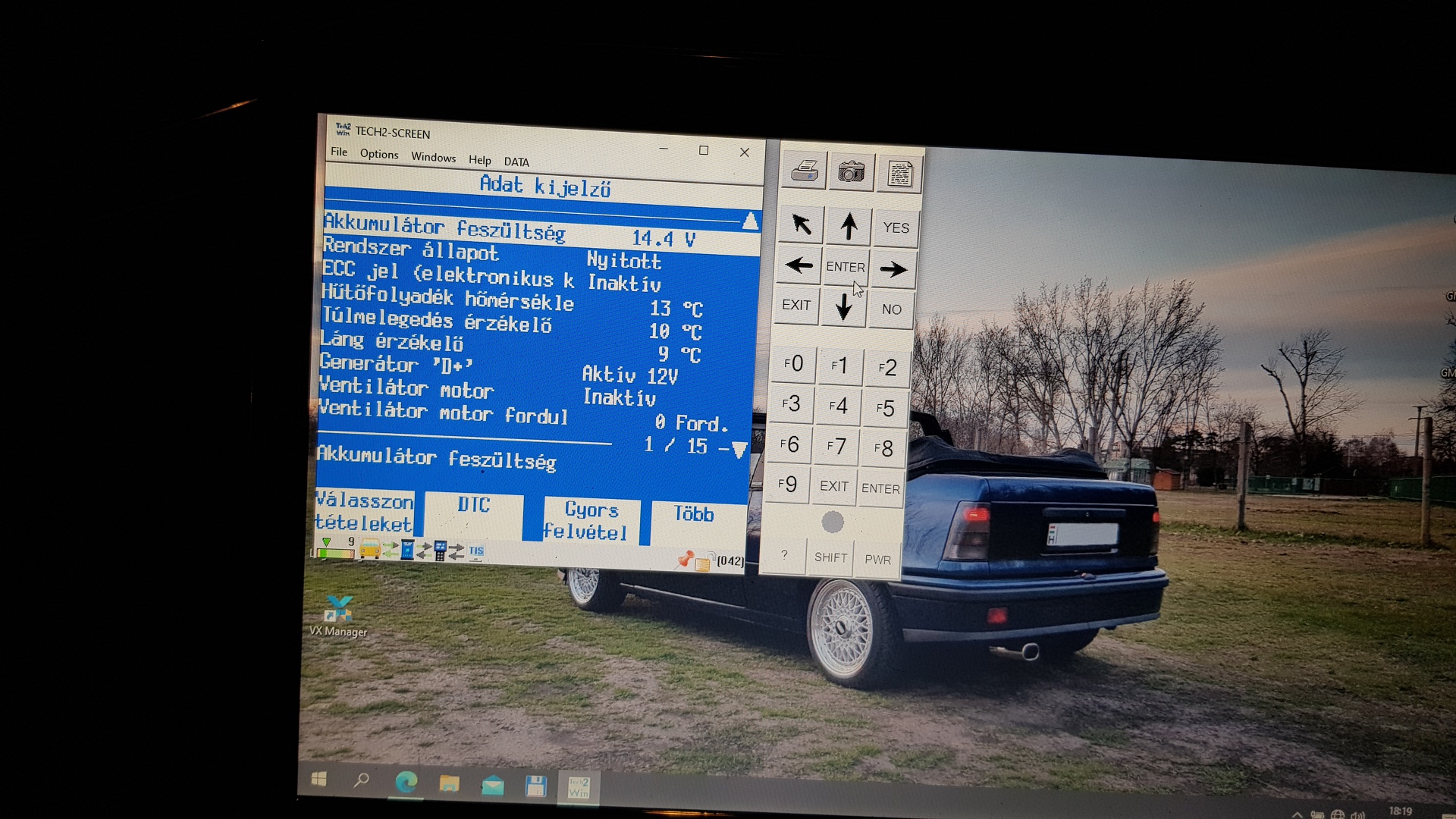Open the DATA menu

516,162
